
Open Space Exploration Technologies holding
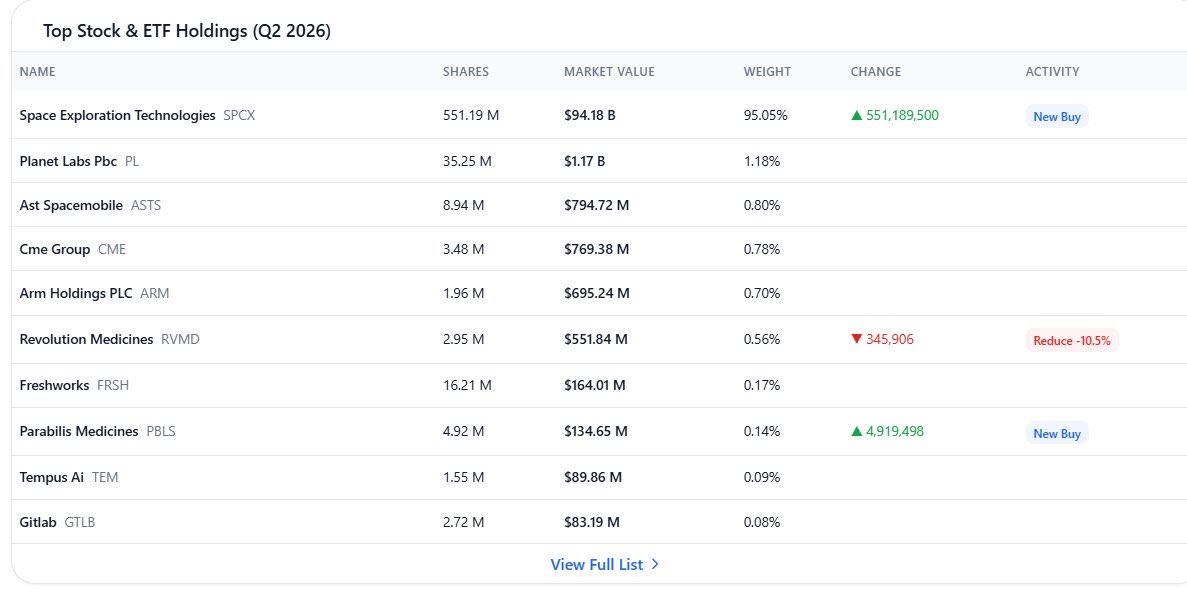click(x=117, y=115)
